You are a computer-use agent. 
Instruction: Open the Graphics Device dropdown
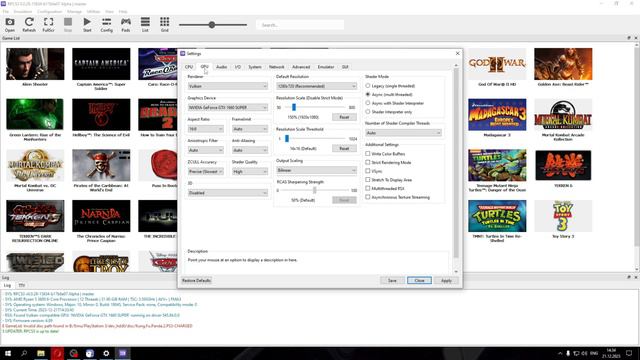tap(228, 107)
